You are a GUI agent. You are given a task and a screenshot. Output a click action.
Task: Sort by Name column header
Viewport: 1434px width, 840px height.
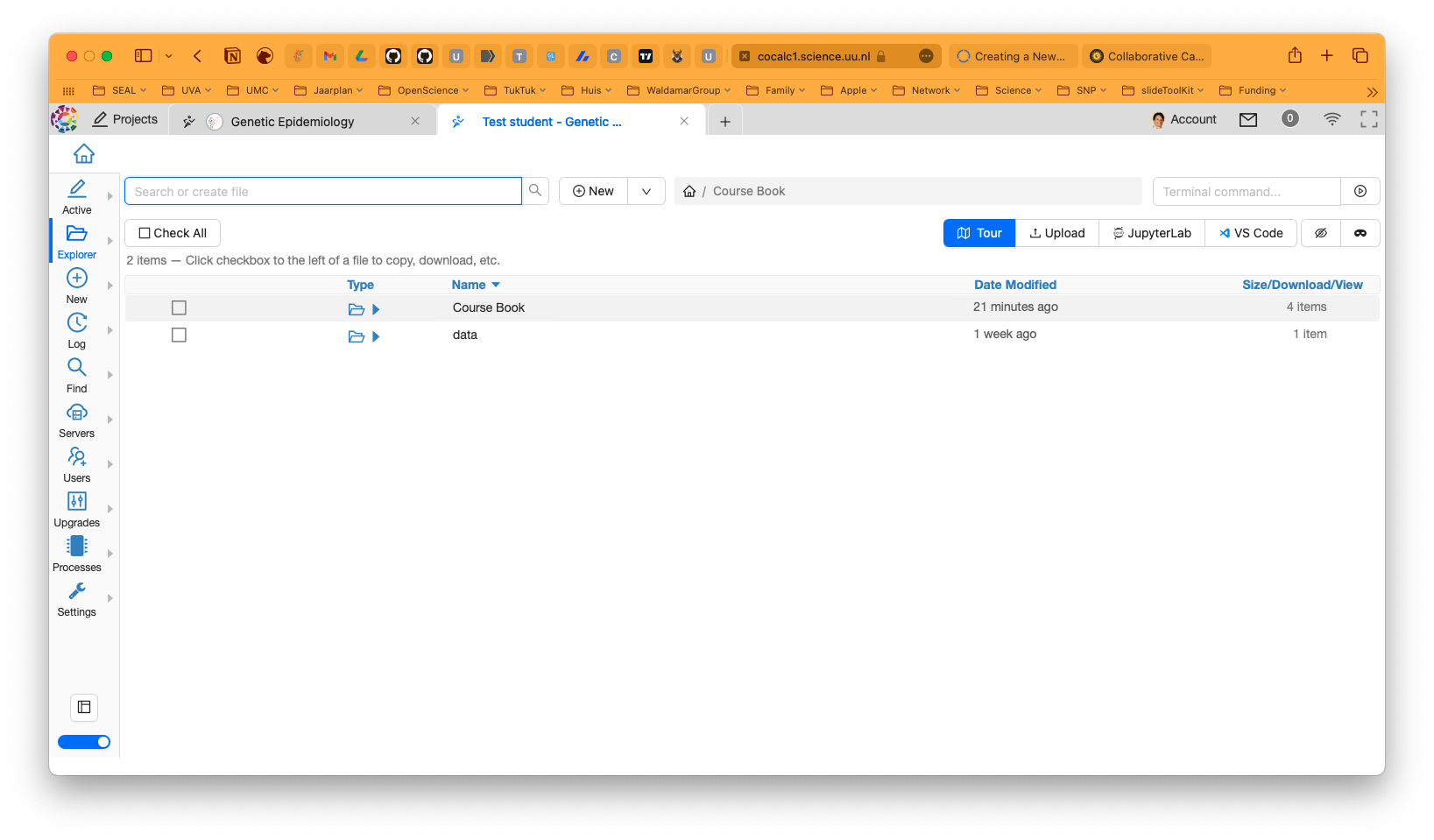pyautogui.click(x=476, y=285)
